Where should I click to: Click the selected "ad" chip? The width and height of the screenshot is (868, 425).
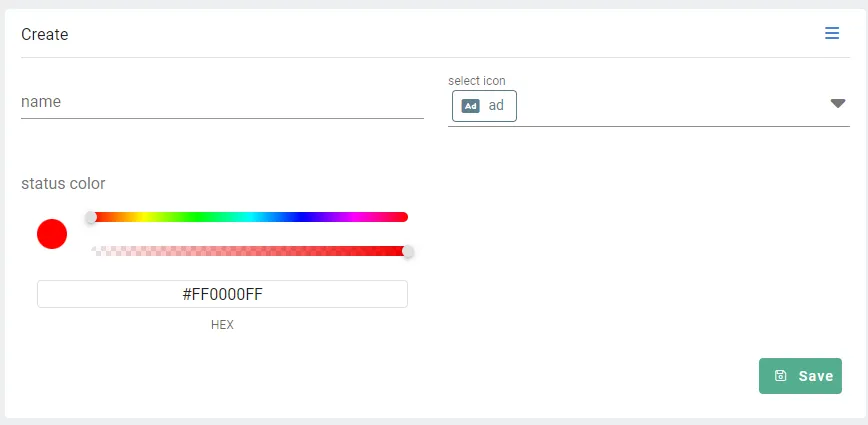484,106
